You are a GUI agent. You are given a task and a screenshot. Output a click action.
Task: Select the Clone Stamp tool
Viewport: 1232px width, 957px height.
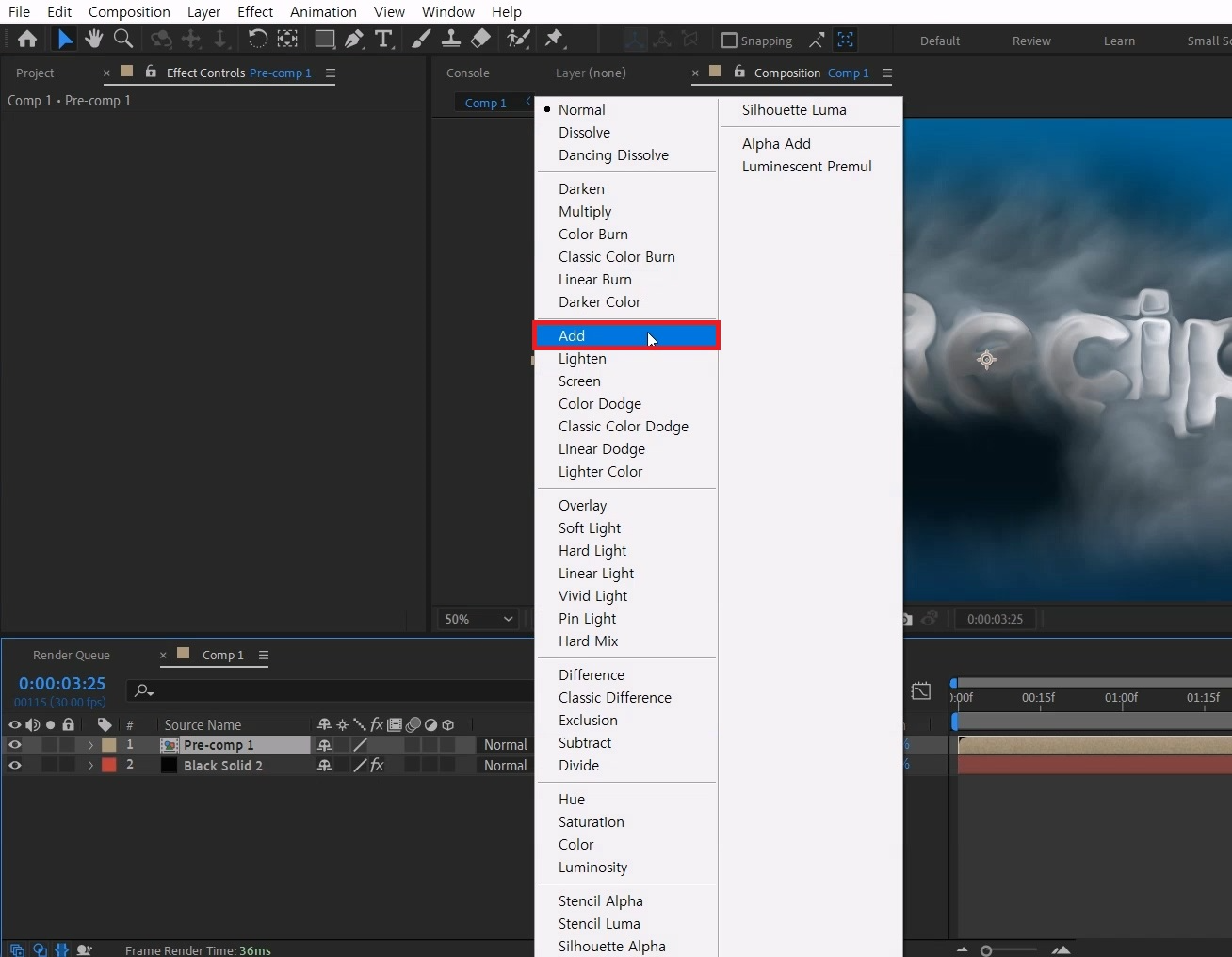point(451,39)
